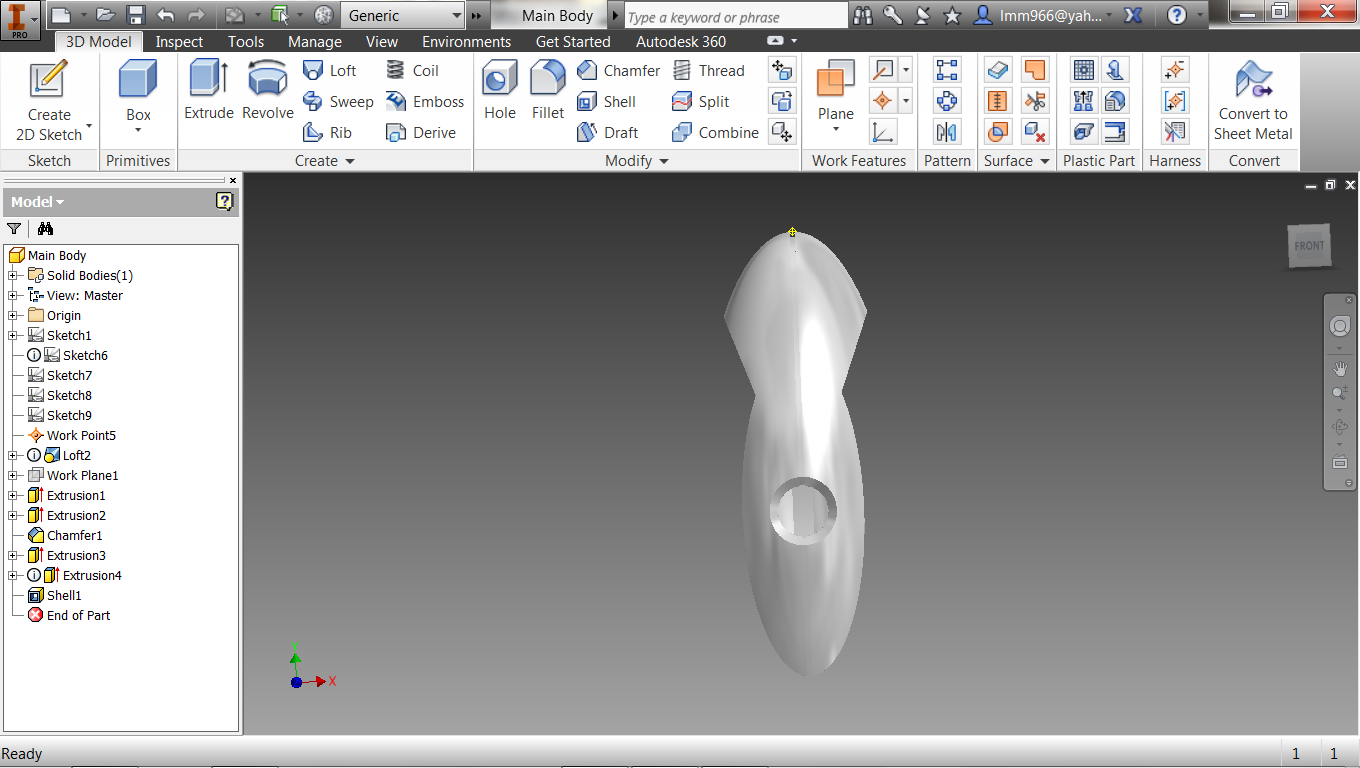Click the browser find binoculars icon
1360x768 pixels.
point(45,229)
